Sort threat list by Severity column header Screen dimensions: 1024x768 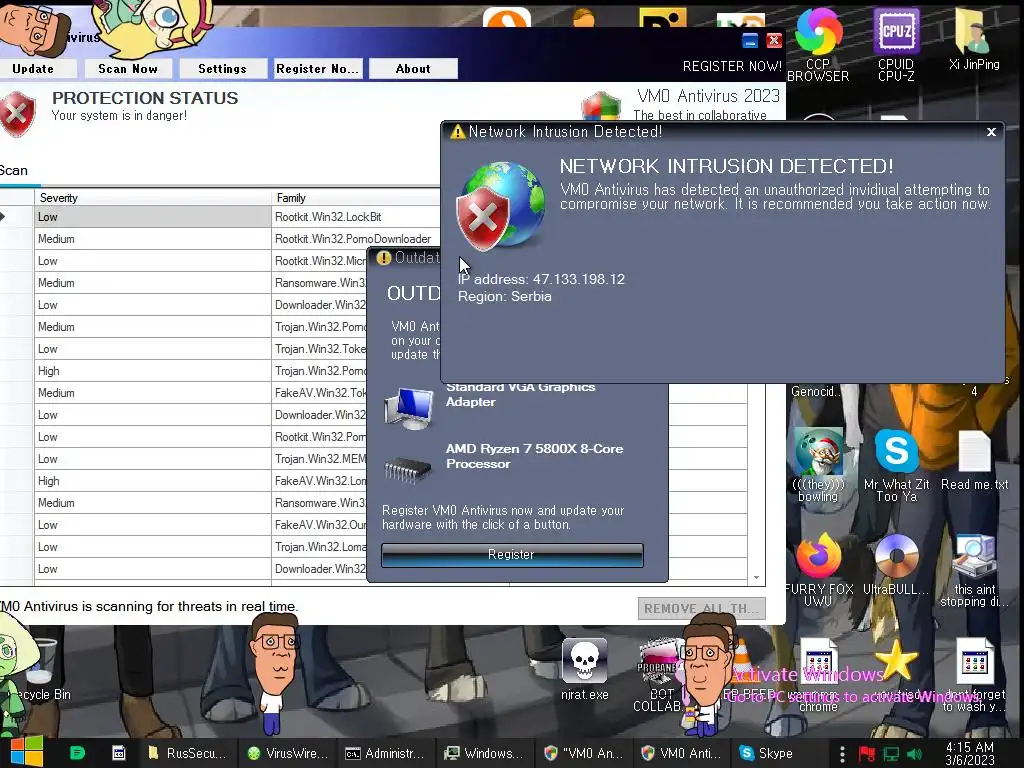point(153,198)
